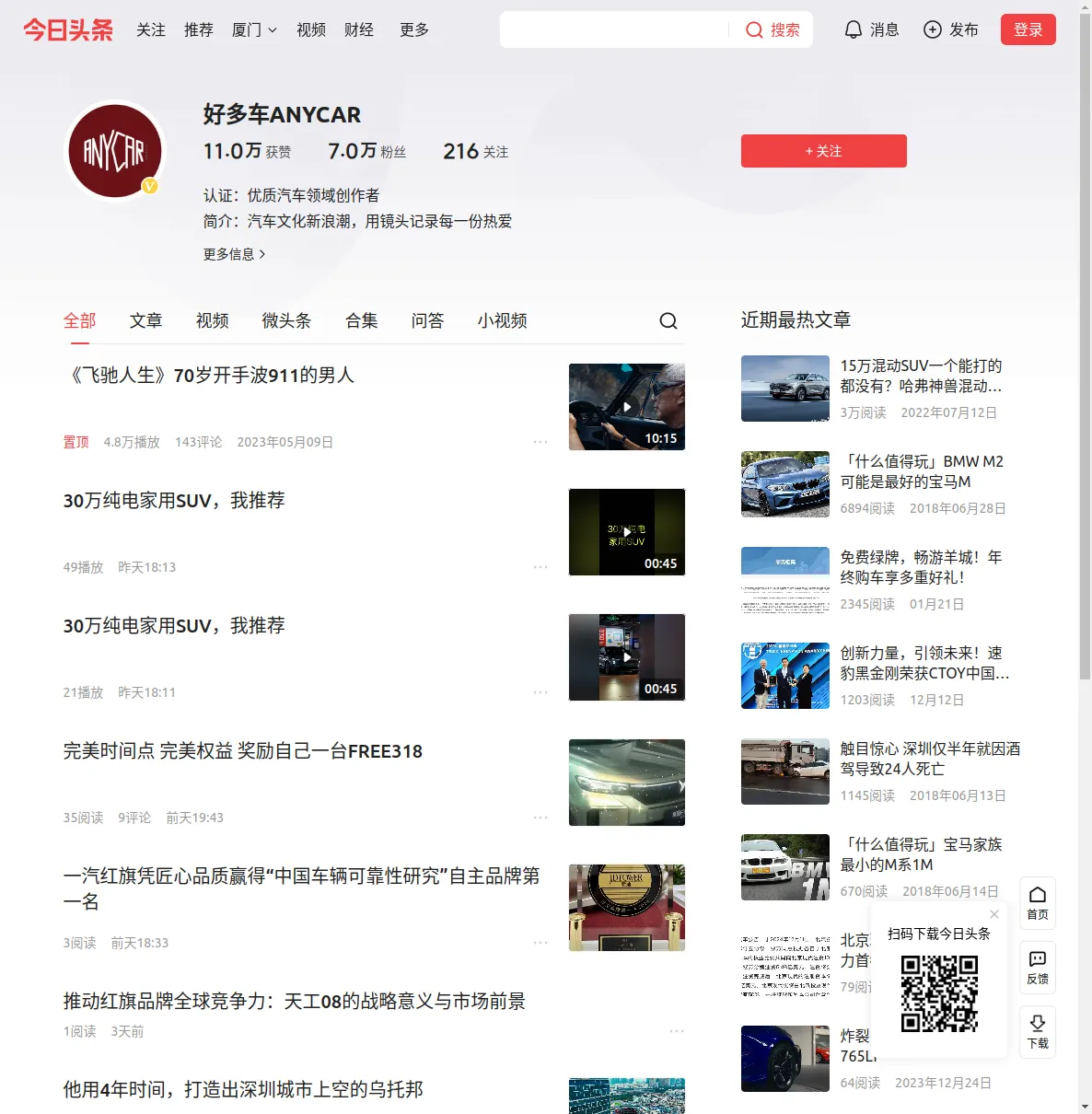Open the more menu for 49播放 video row

540,567
